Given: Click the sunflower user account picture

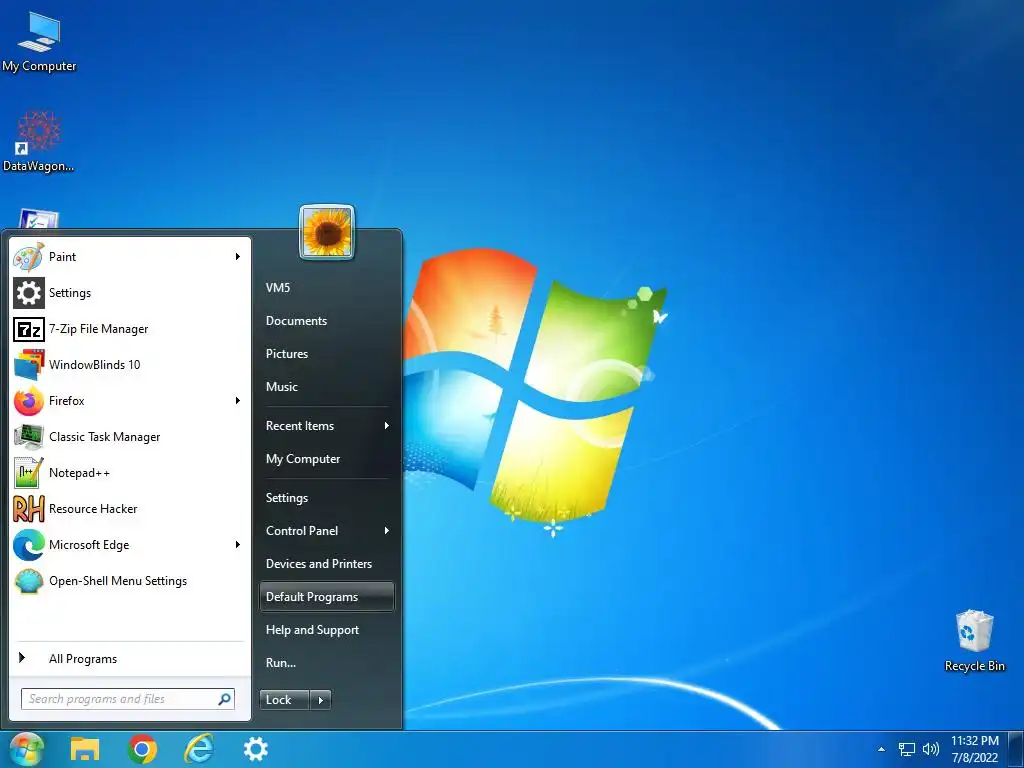Looking at the screenshot, I should [x=327, y=232].
